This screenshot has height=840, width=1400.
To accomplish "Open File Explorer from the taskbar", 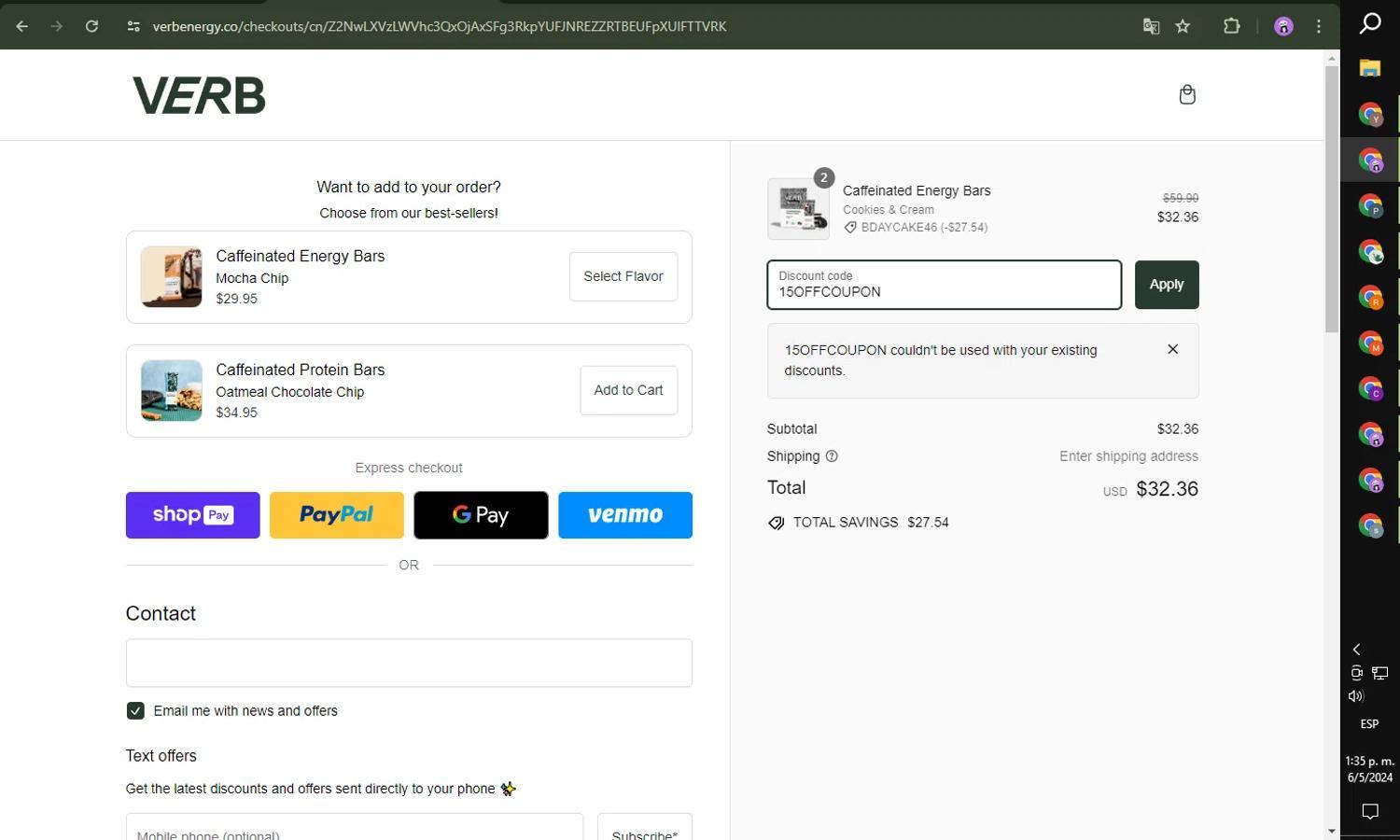I will [x=1370, y=68].
